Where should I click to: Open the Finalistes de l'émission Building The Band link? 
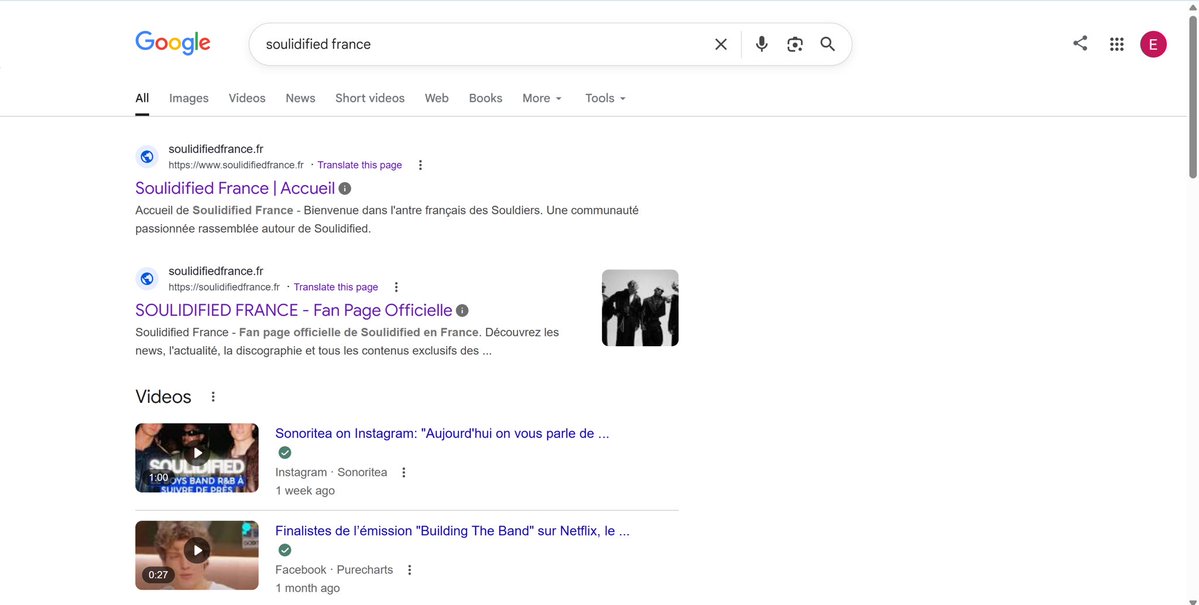(453, 531)
